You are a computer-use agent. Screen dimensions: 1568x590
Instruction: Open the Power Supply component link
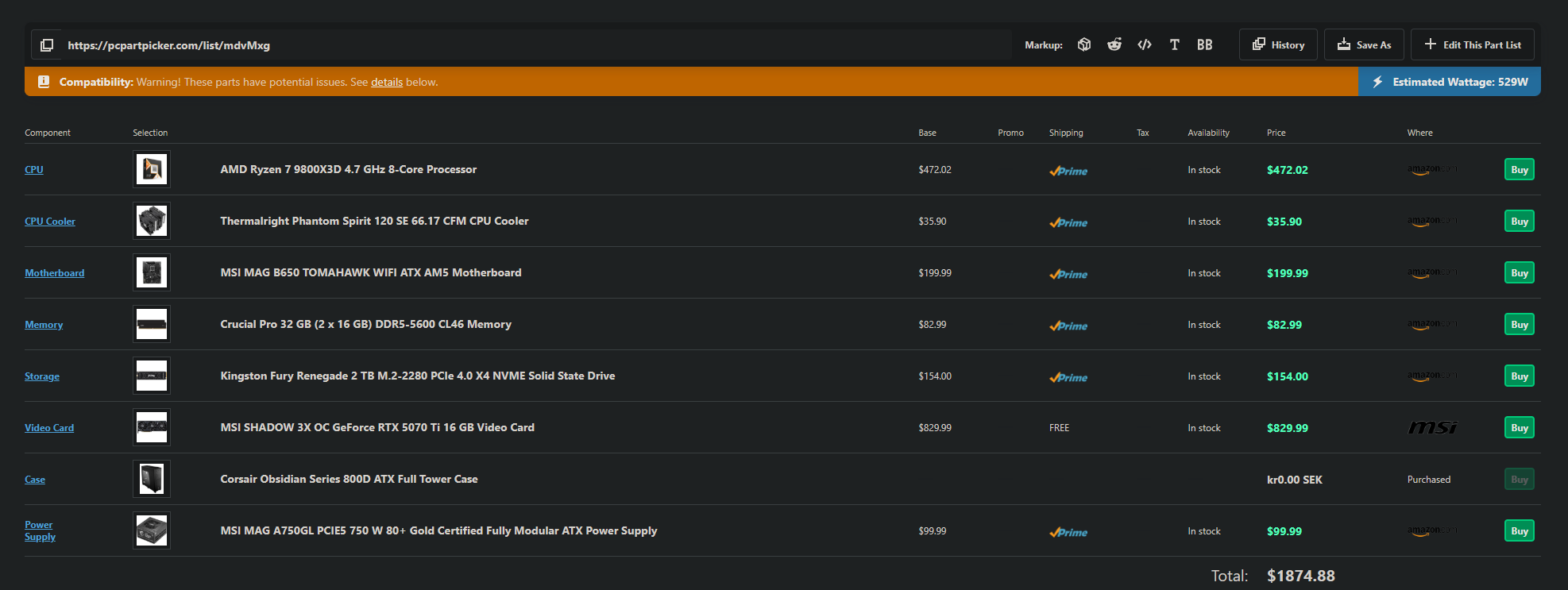pyautogui.click(x=40, y=530)
